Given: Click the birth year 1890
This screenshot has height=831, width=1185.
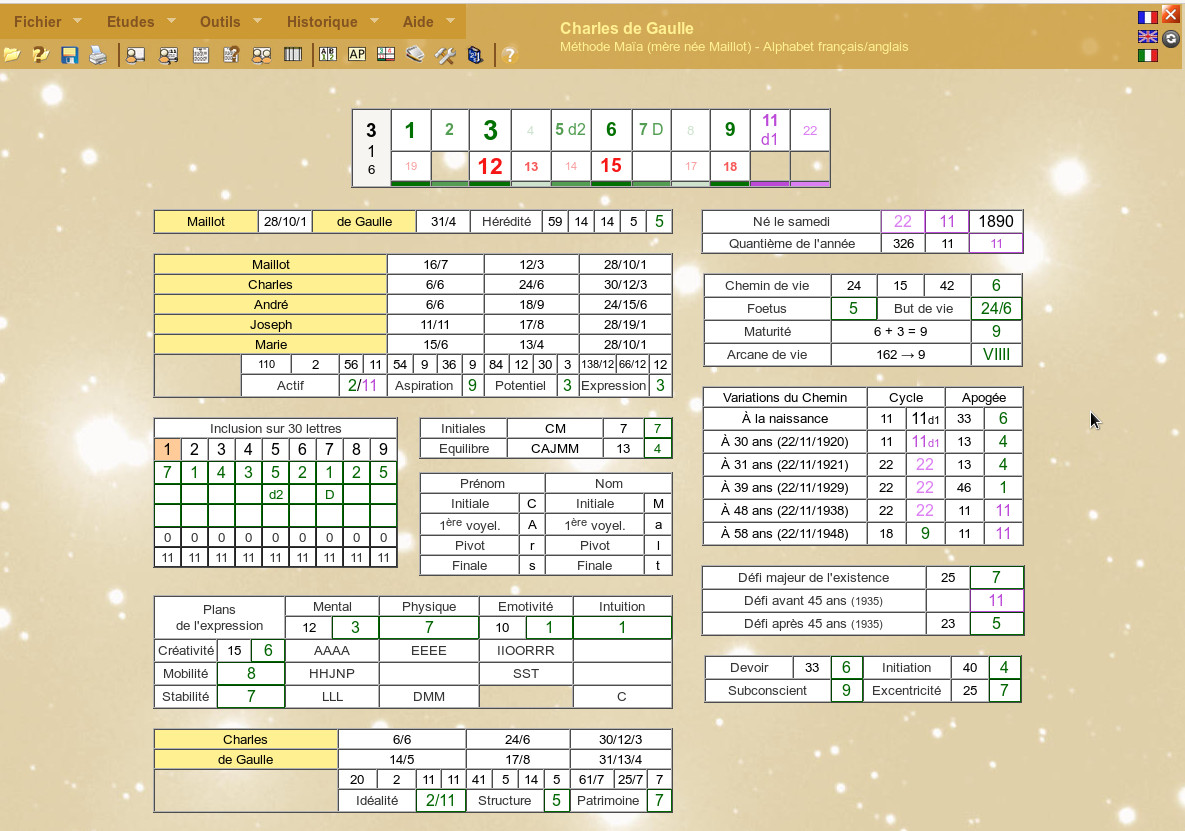Looking at the screenshot, I should (x=996, y=221).
